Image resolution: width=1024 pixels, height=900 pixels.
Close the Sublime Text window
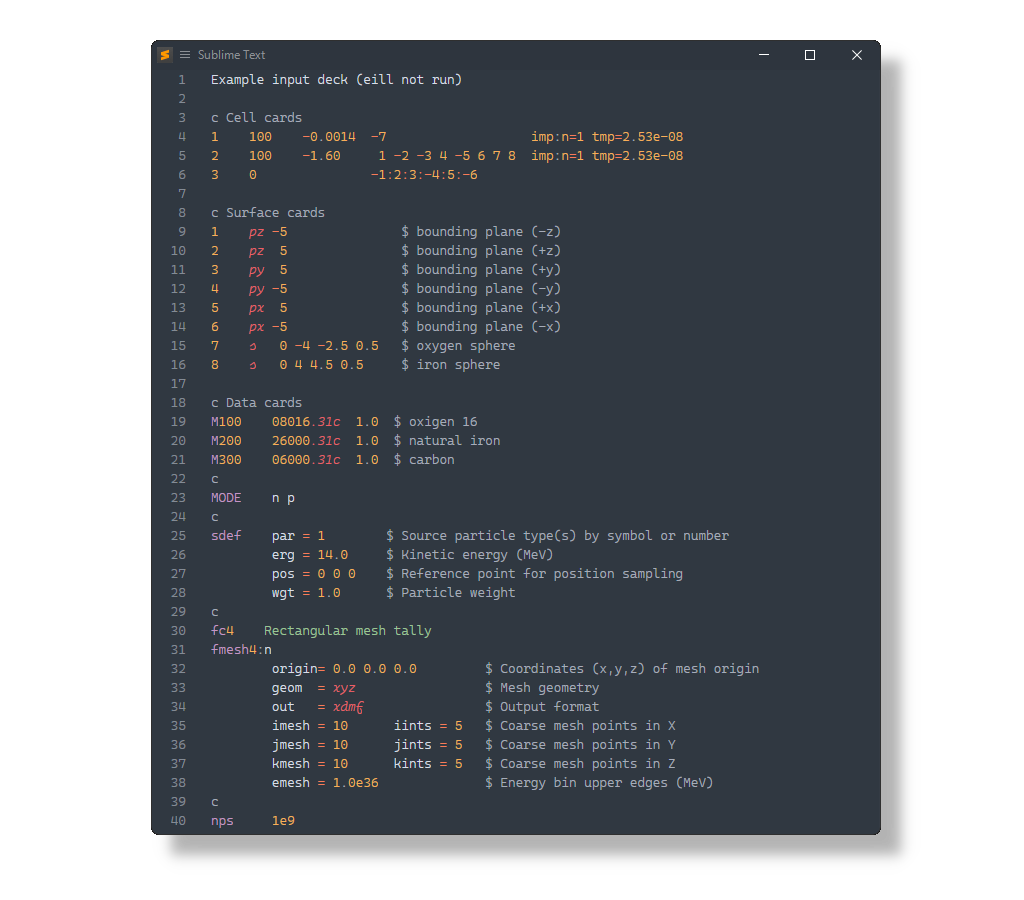(x=856, y=55)
